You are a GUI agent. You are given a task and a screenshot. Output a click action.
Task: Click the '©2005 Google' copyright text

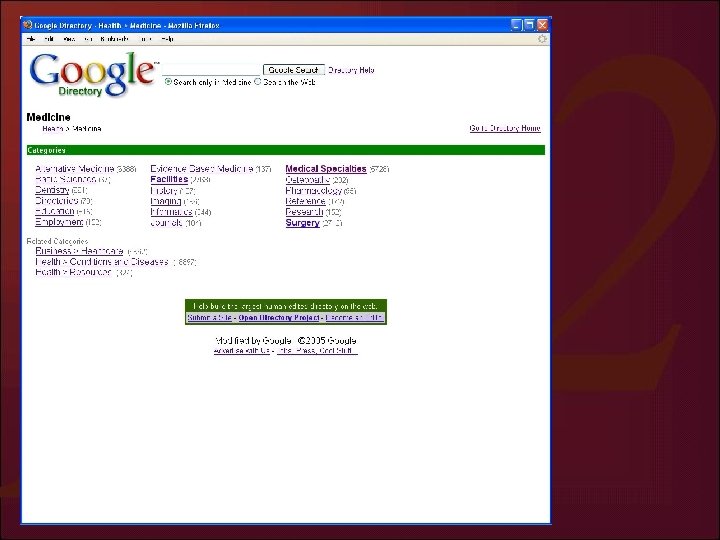pos(326,341)
